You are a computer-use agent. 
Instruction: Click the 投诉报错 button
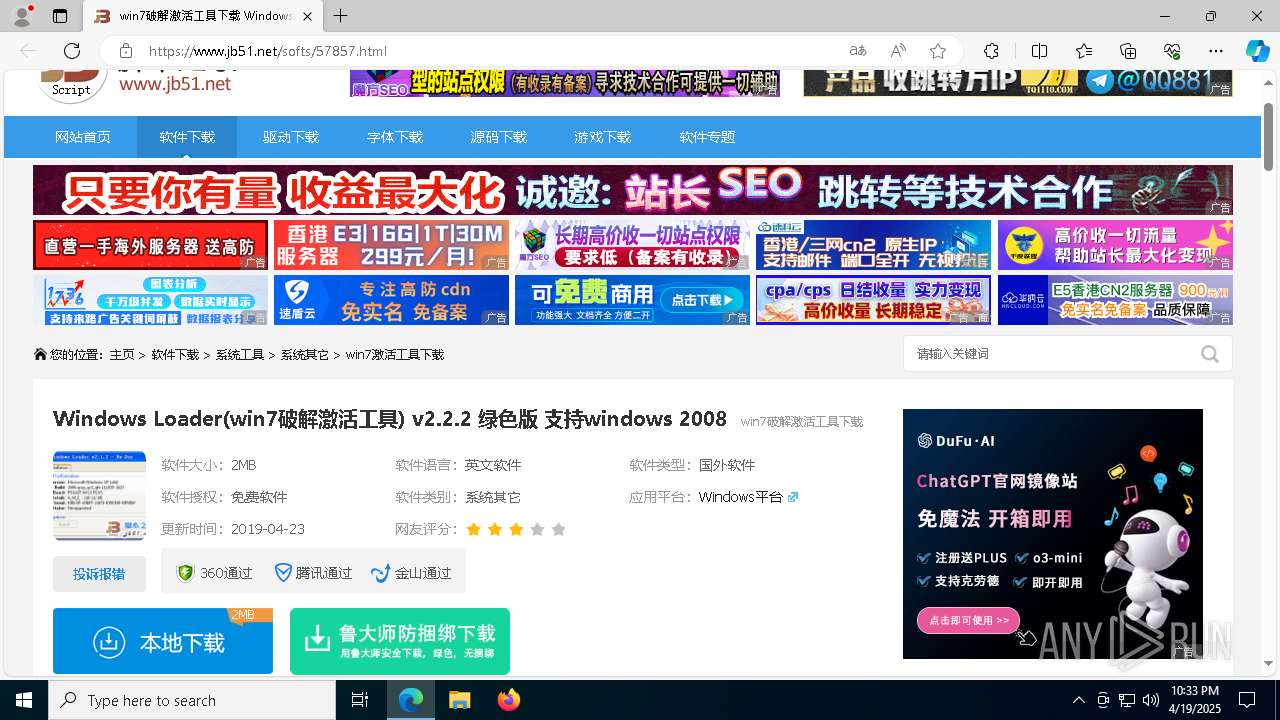tap(99, 574)
